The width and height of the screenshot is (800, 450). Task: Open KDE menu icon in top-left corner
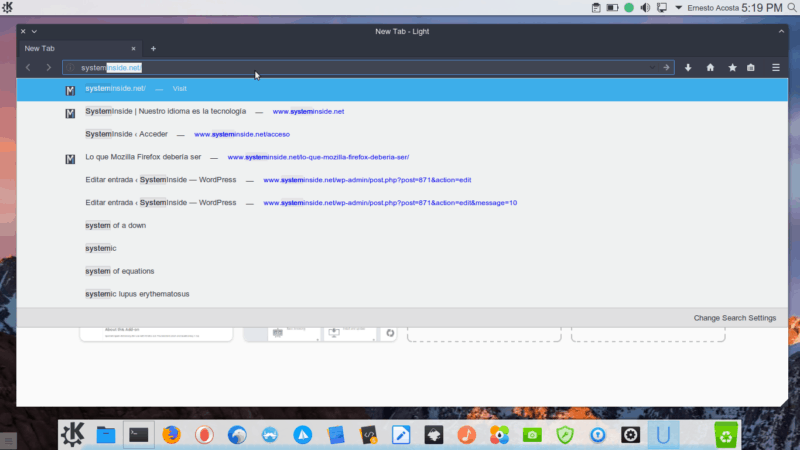point(7,8)
